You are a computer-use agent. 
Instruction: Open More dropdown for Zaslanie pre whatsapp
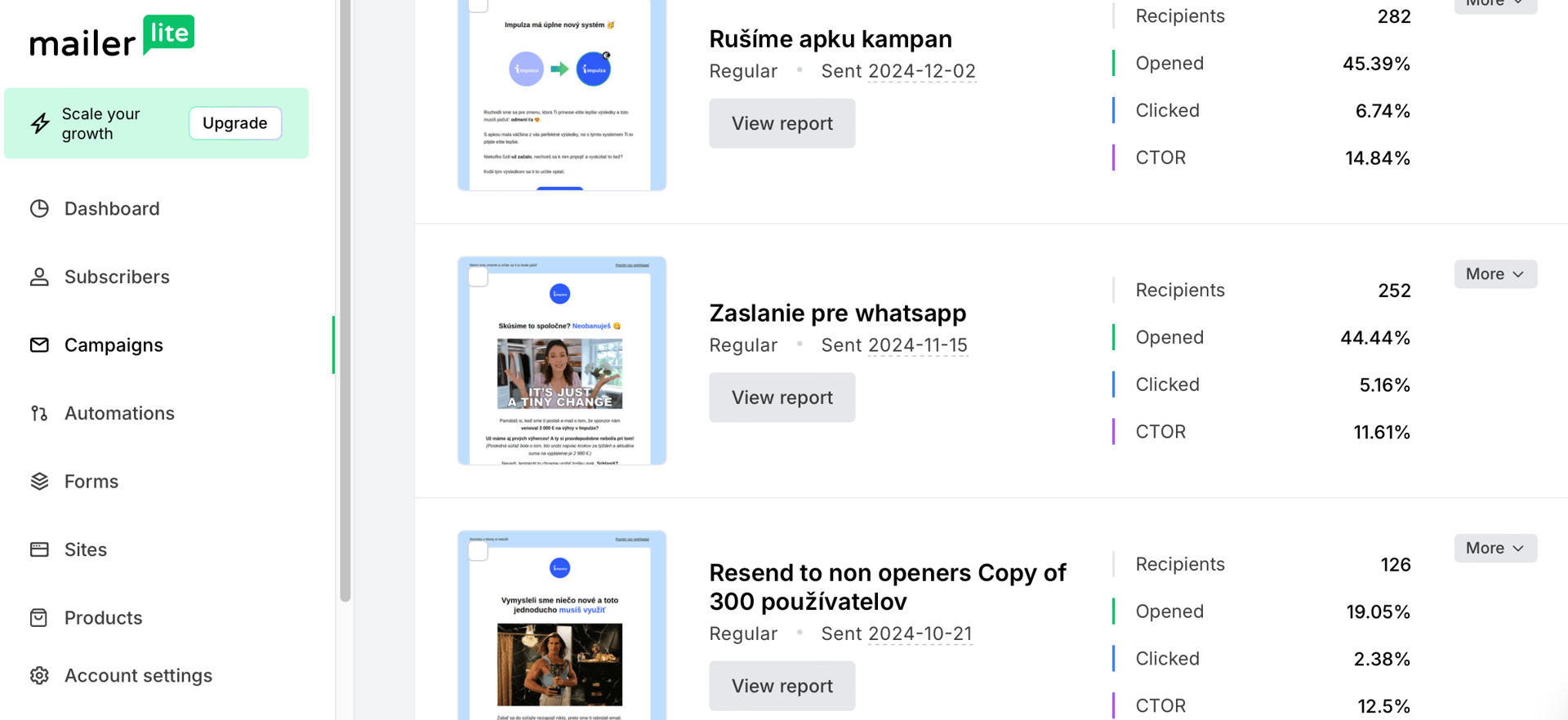(x=1495, y=274)
